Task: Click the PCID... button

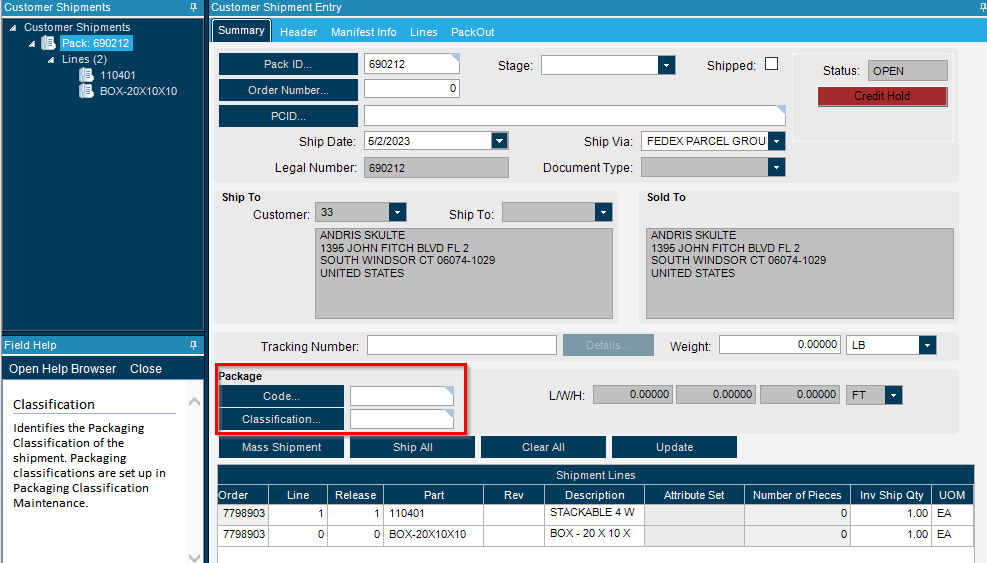Action: [x=288, y=117]
